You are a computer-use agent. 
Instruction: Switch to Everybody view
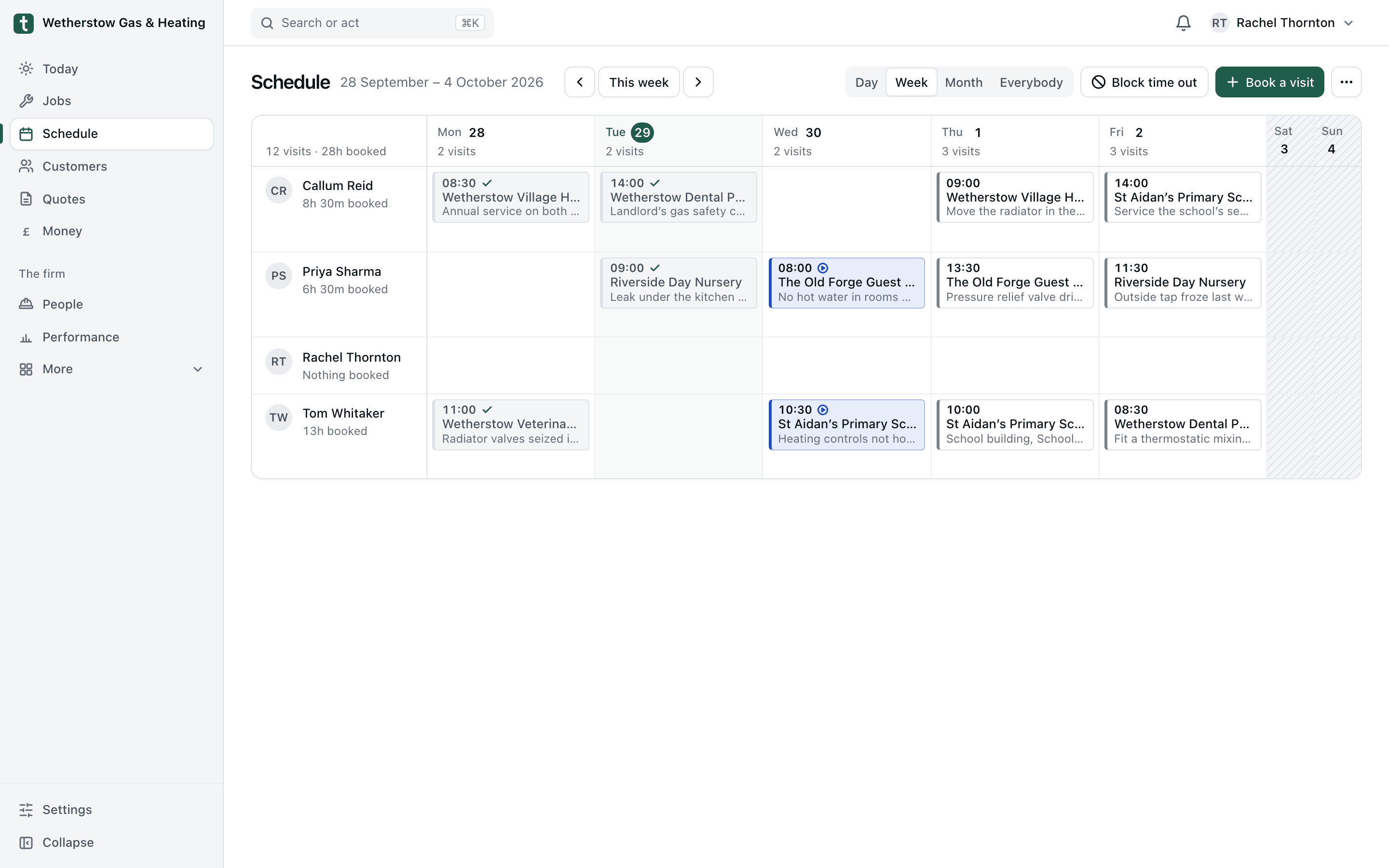pyautogui.click(x=1031, y=82)
